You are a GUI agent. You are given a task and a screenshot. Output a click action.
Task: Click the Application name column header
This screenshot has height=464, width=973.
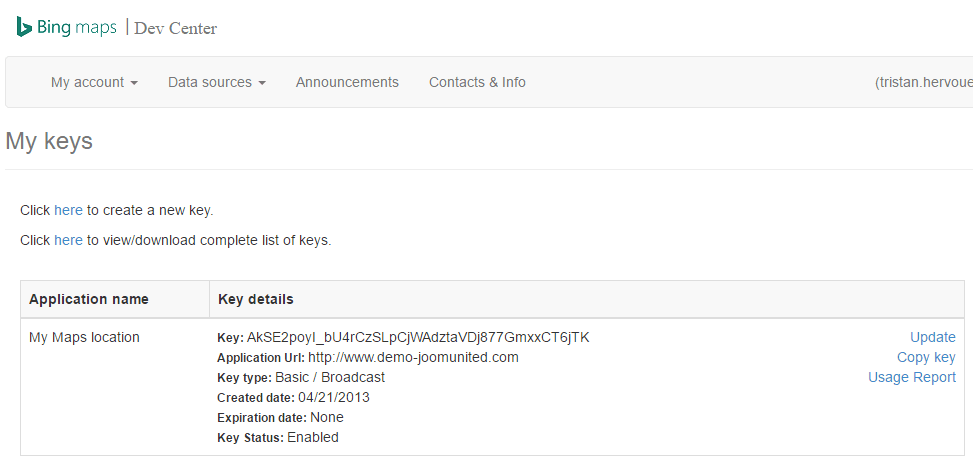[x=89, y=299]
